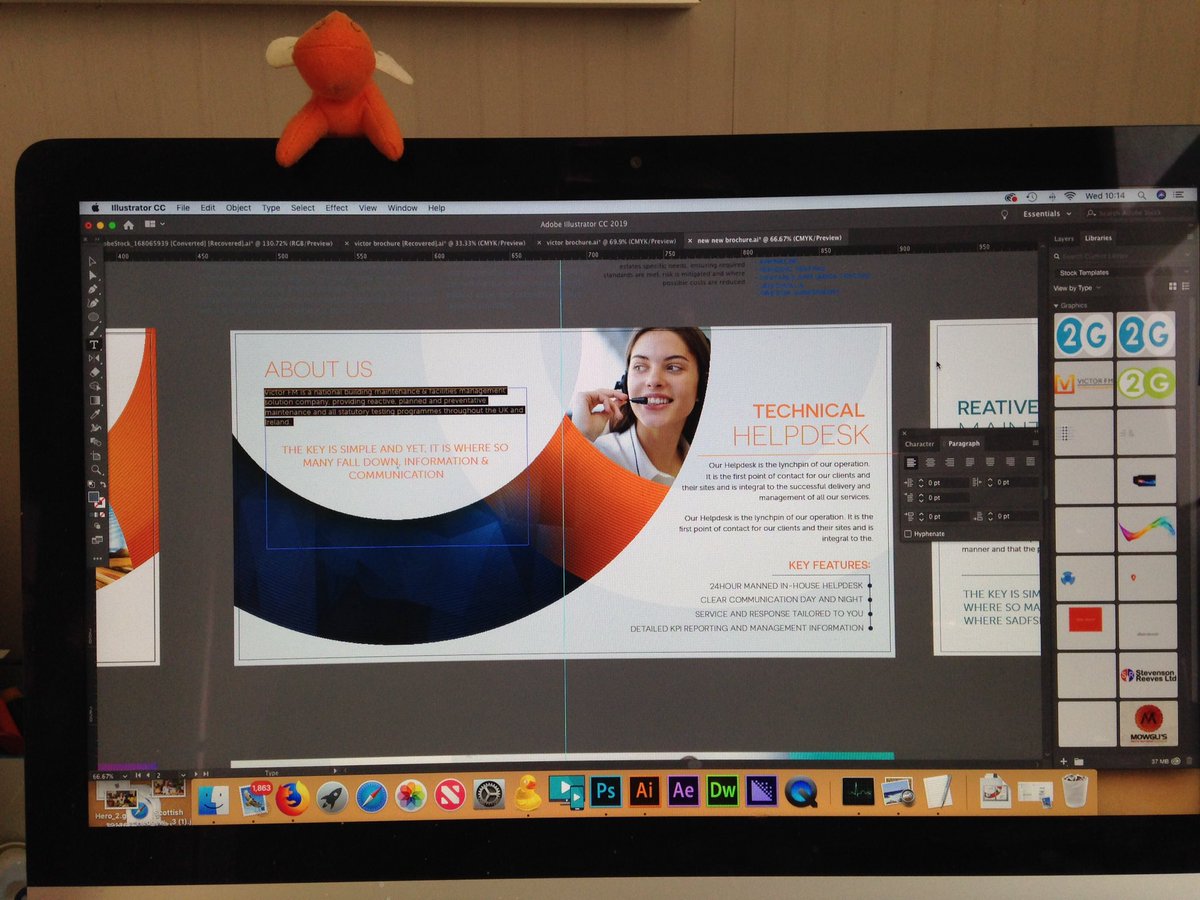
Task: Open the View by Type dropdown
Action: [1078, 288]
